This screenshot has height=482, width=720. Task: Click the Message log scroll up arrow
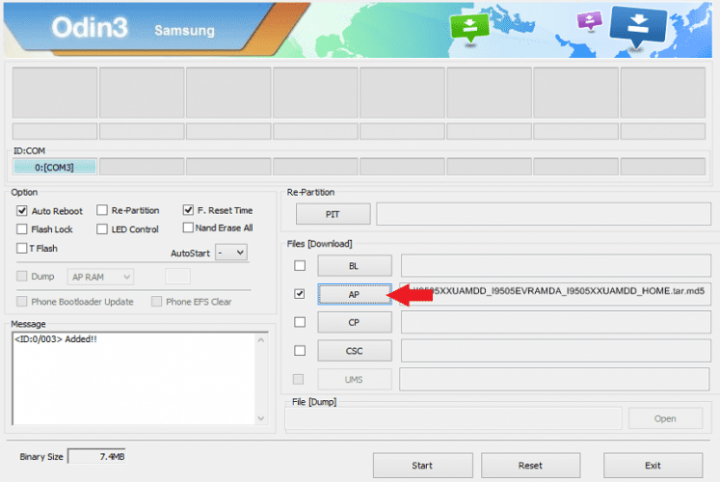[x=261, y=340]
